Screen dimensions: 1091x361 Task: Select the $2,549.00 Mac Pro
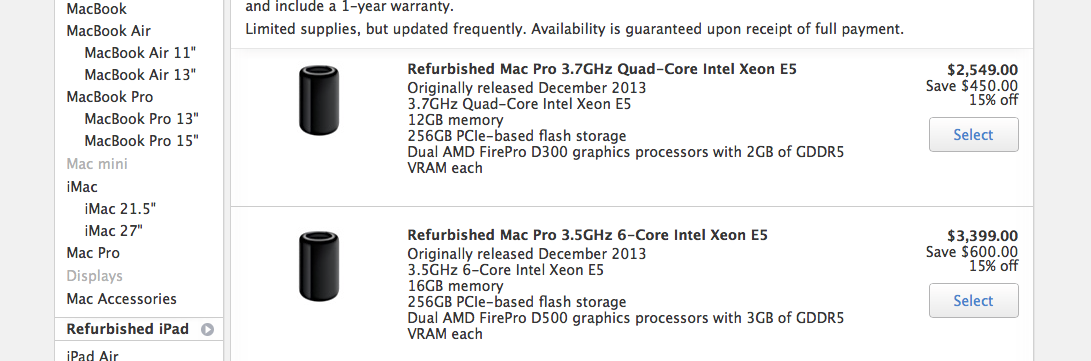973,134
